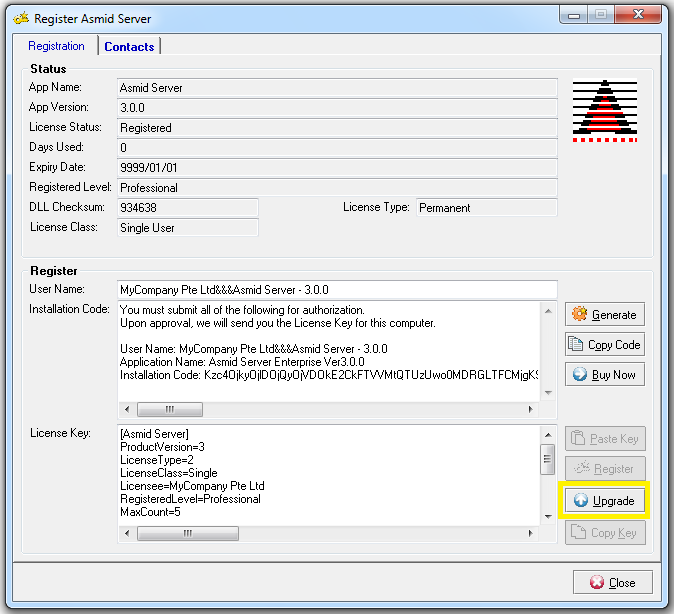Click inside the User Name field
Image resolution: width=674 pixels, height=614 pixels.
pos(336,289)
